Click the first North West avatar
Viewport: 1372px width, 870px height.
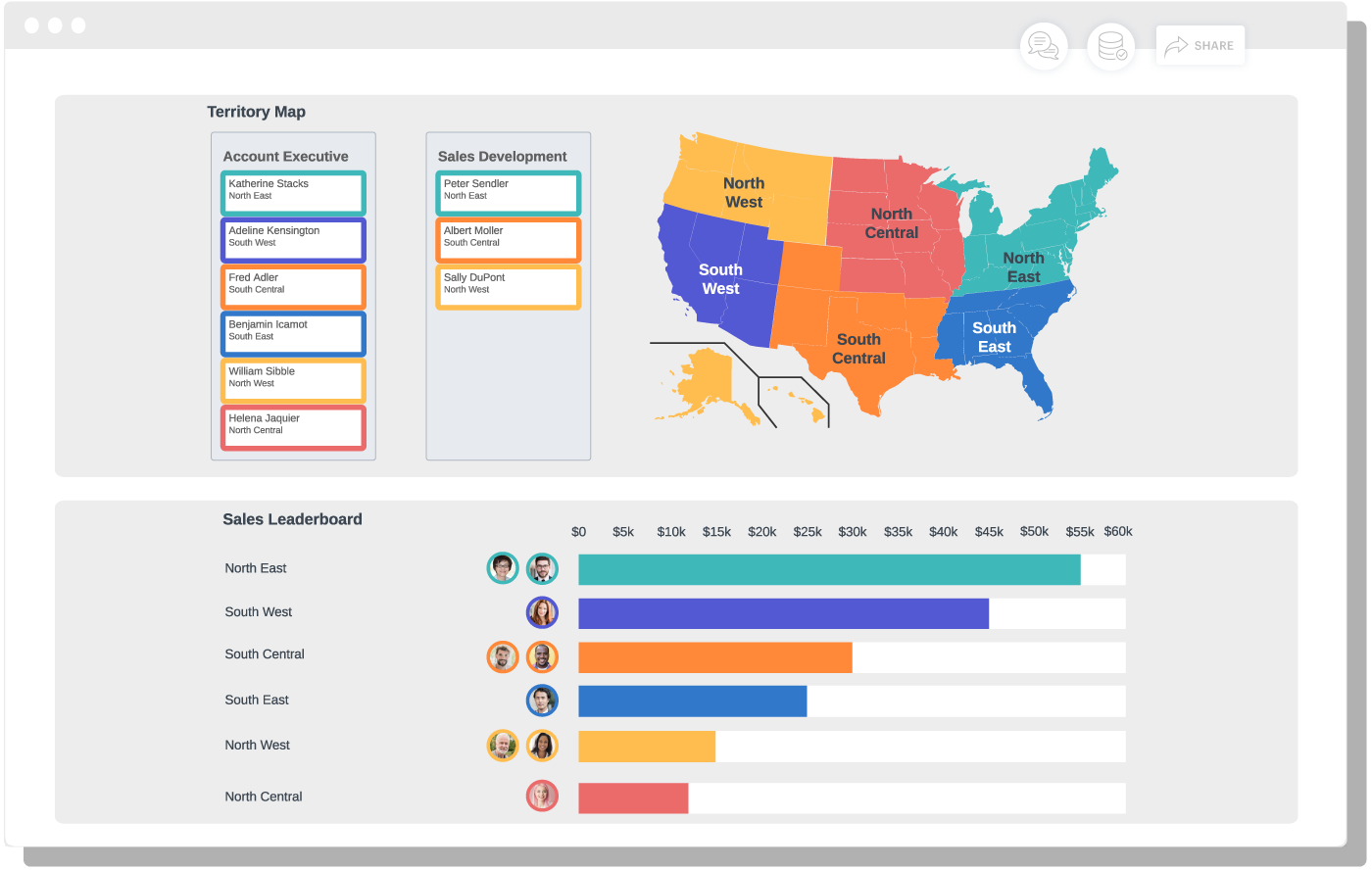(503, 746)
